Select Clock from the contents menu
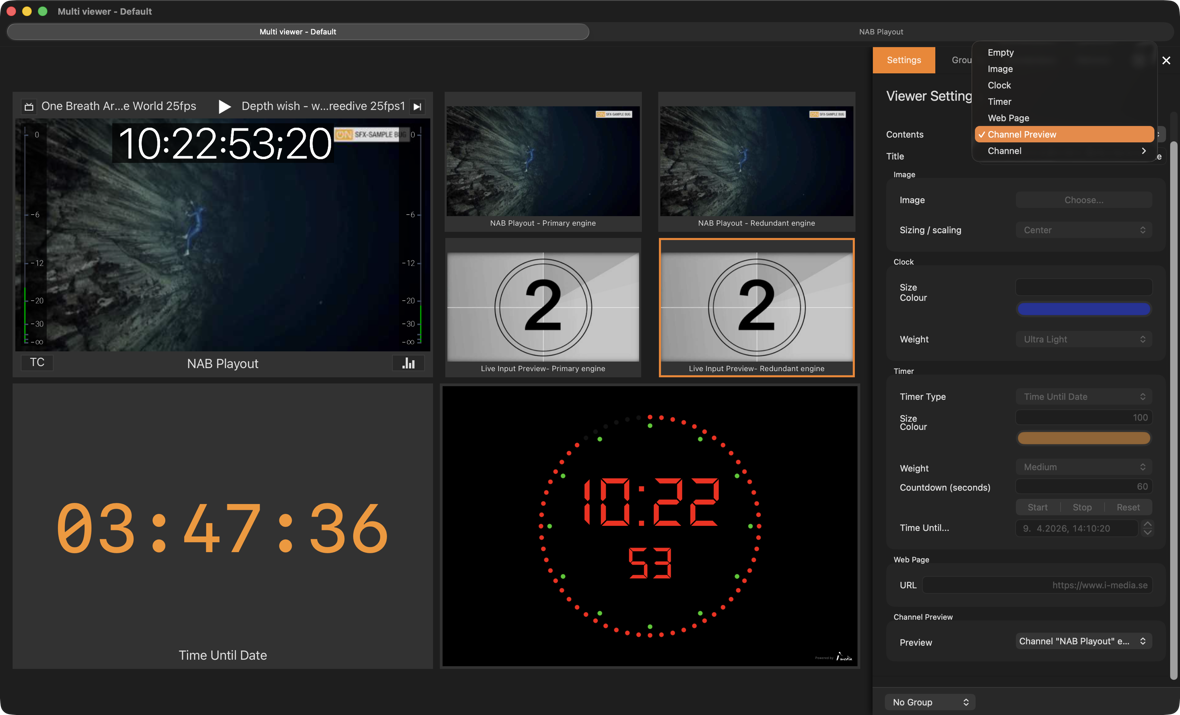Screen dimensions: 1180x715 click(999, 85)
